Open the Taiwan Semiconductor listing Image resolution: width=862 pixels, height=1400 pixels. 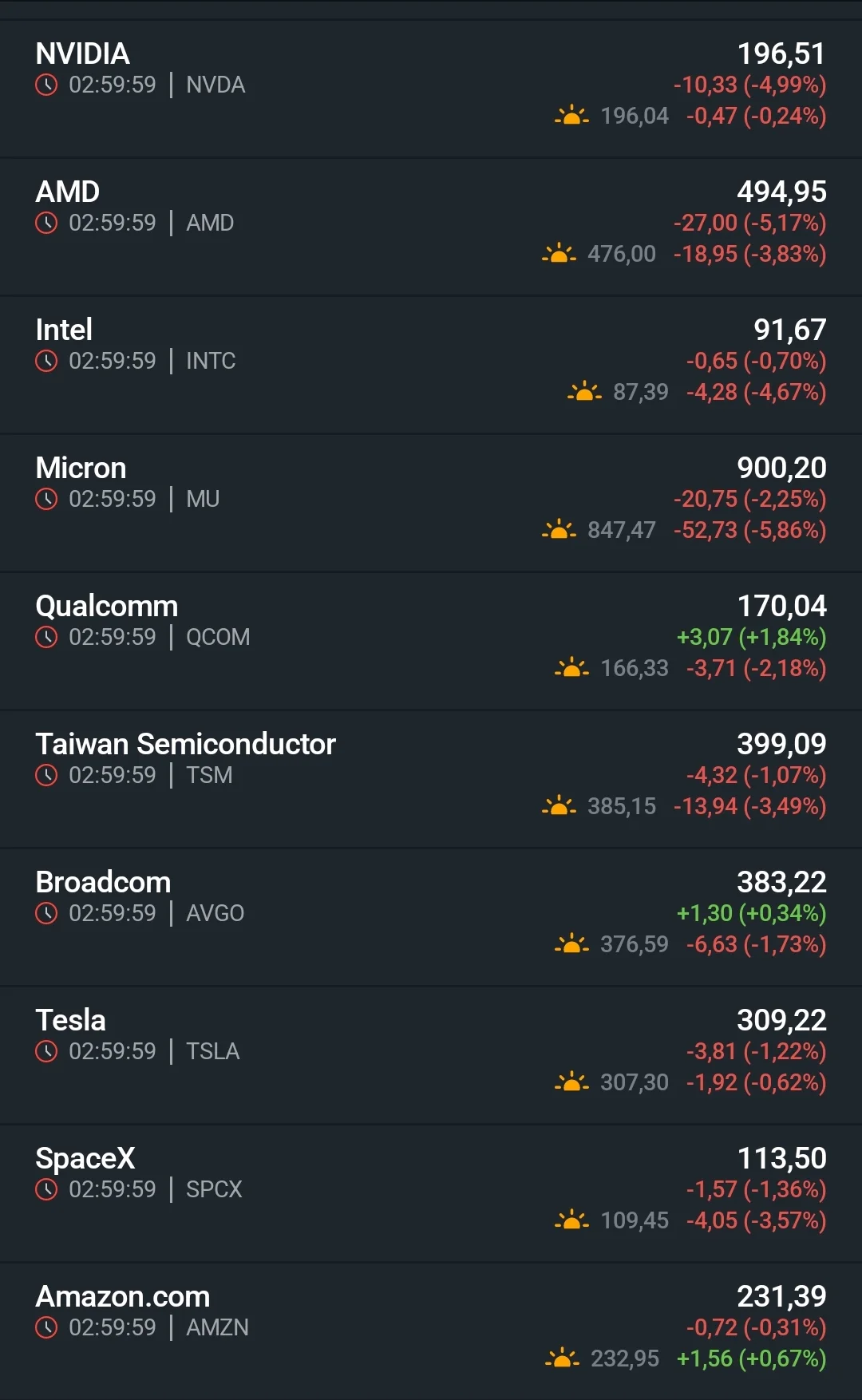pos(431,779)
